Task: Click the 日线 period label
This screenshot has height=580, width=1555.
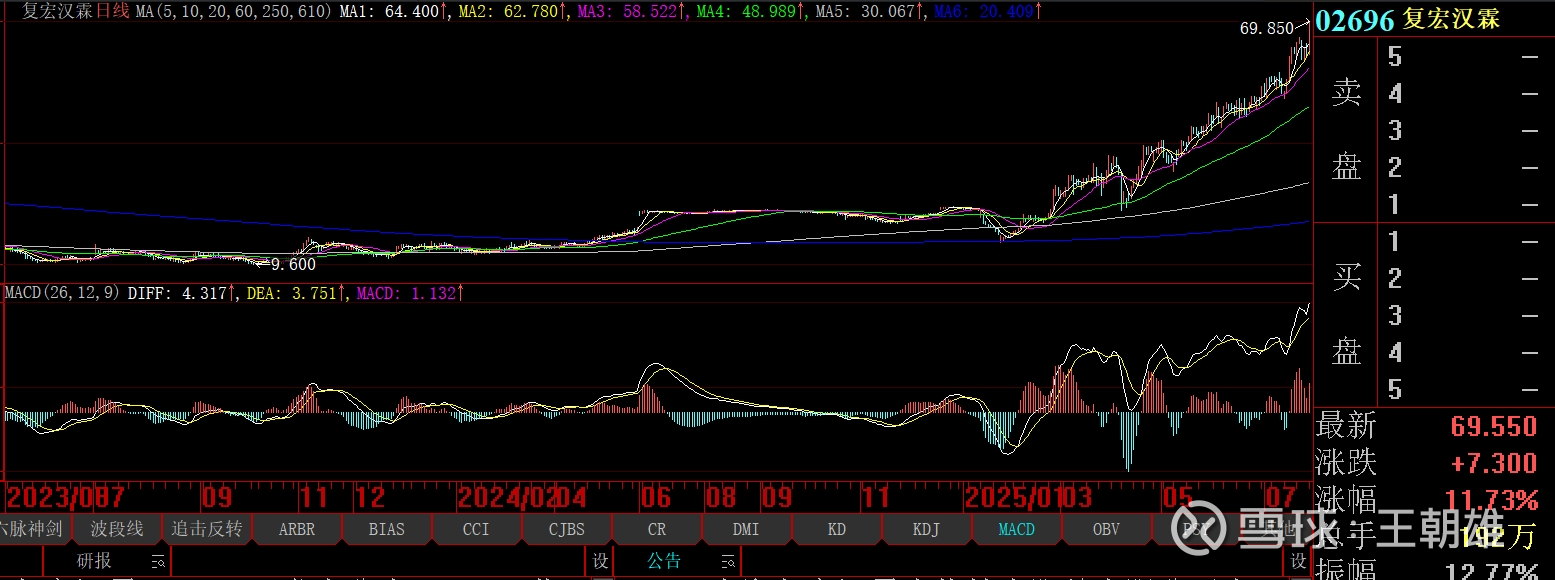Action: [112, 12]
